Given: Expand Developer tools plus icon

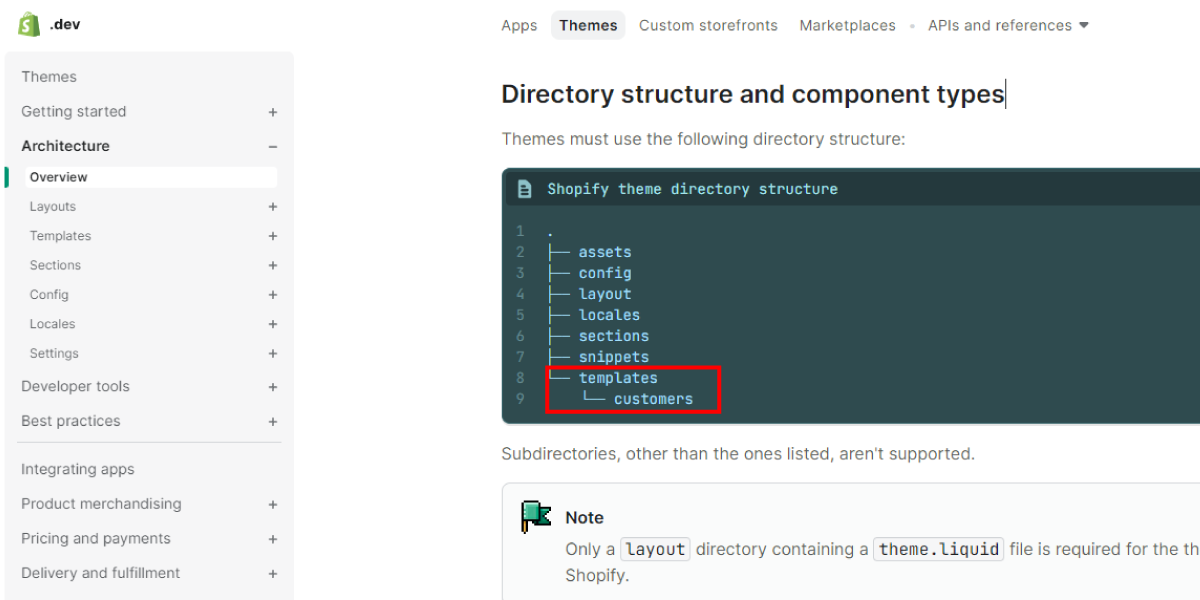Looking at the screenshot, I should click(x=273, y=387).
